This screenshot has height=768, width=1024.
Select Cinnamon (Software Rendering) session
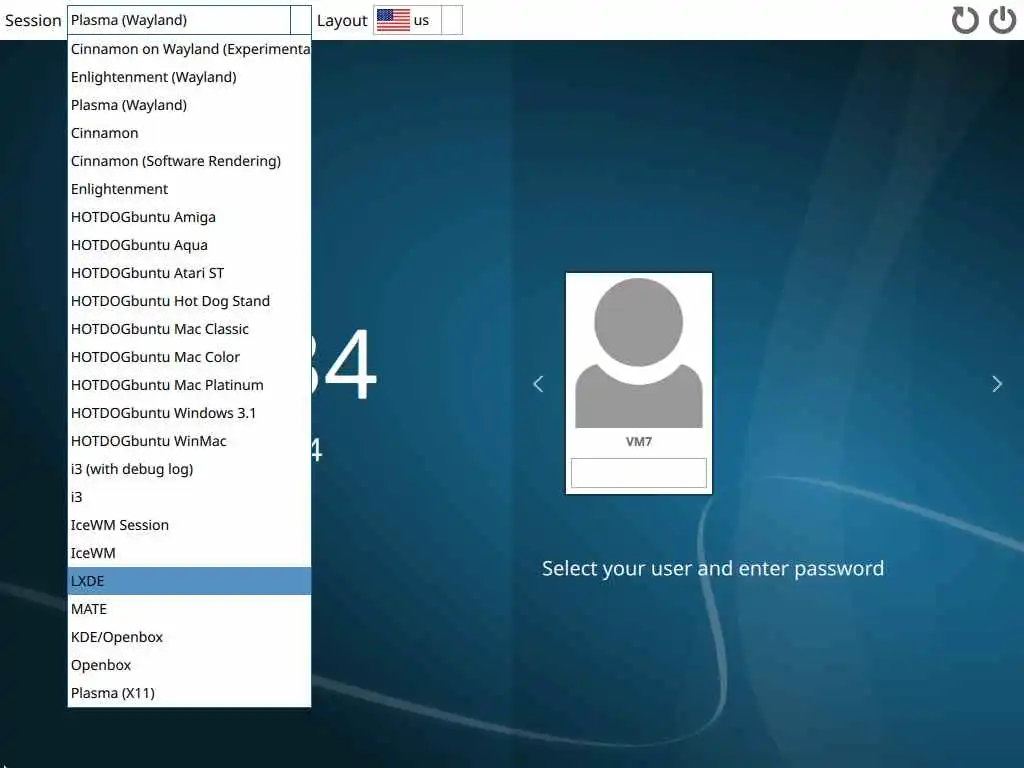(x=189, y=161)
